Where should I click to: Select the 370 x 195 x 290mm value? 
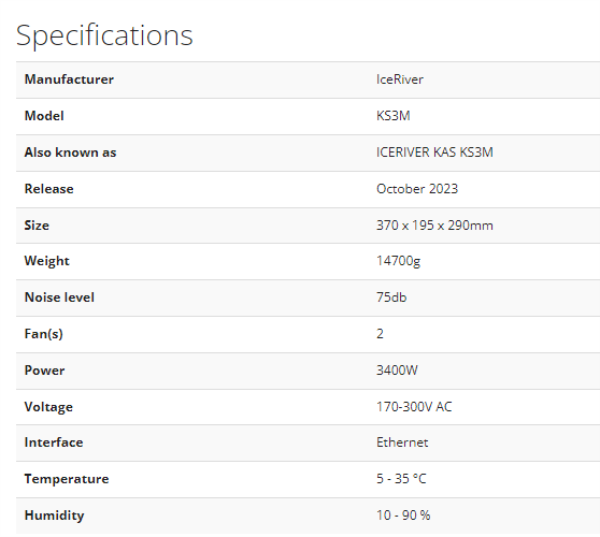coord(435,225)
